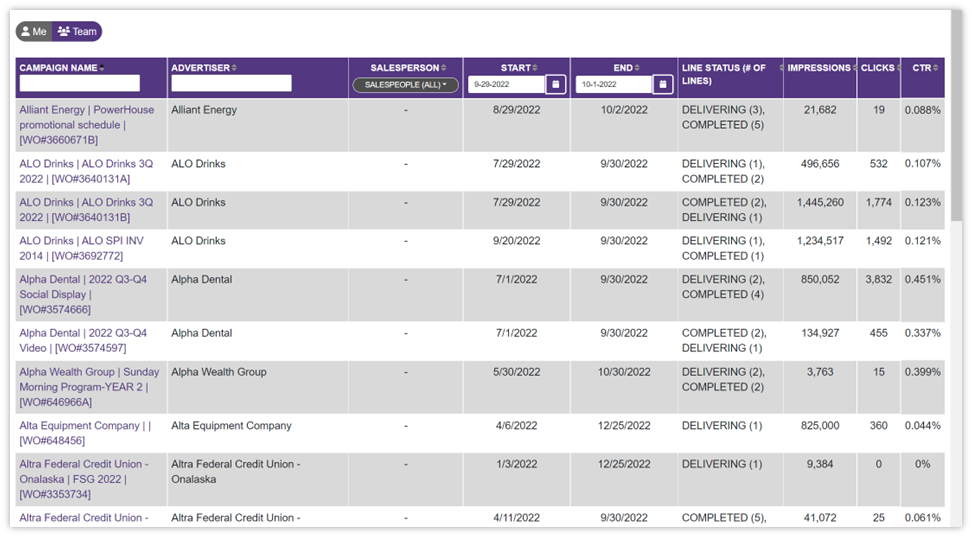Open Alpha Dental Q3-Q4 Video campaign
The height and width of the screenshot is (537, 972).
click(x=83, y=341)
